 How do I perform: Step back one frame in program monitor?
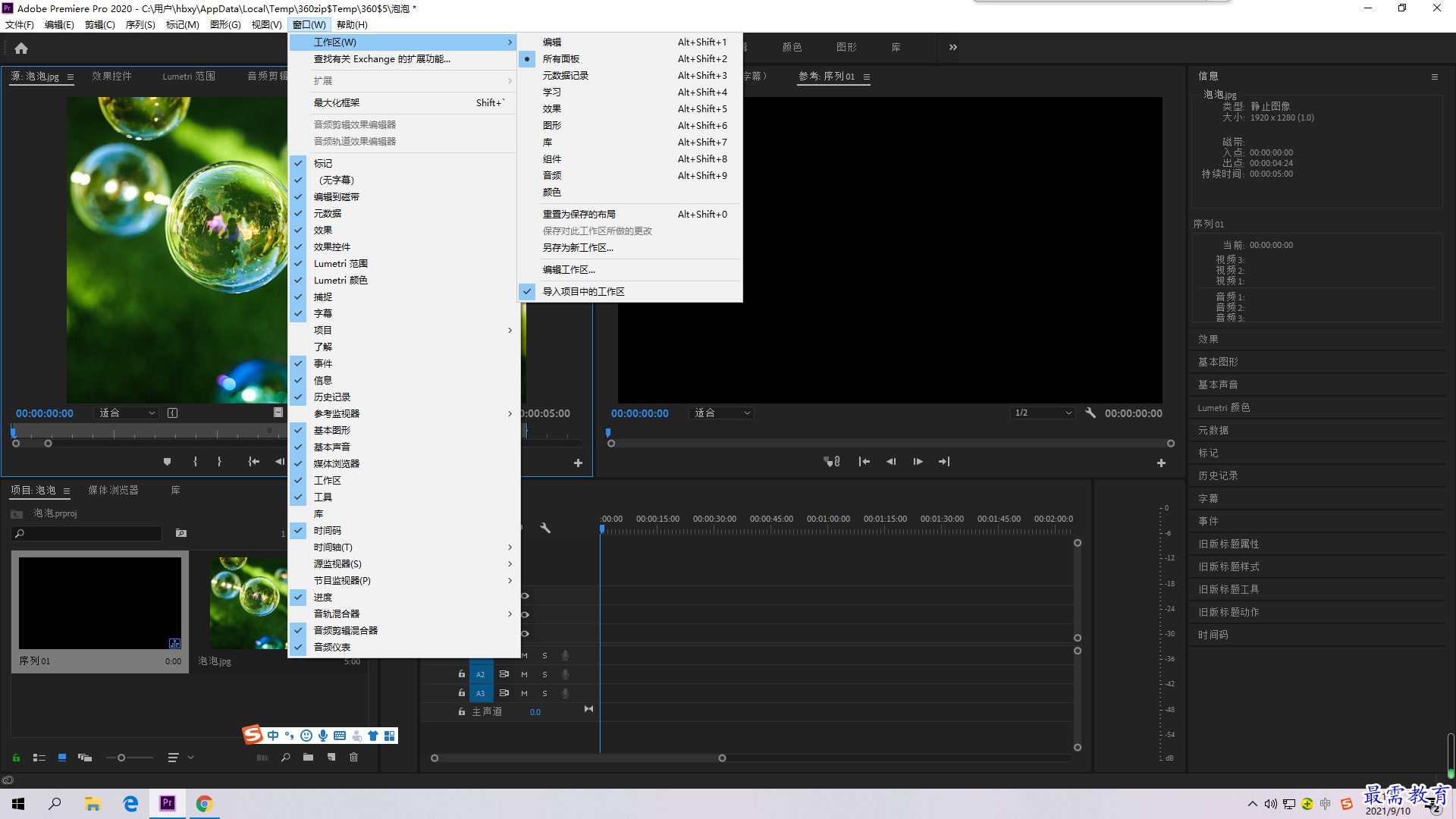tap(891, 462)
